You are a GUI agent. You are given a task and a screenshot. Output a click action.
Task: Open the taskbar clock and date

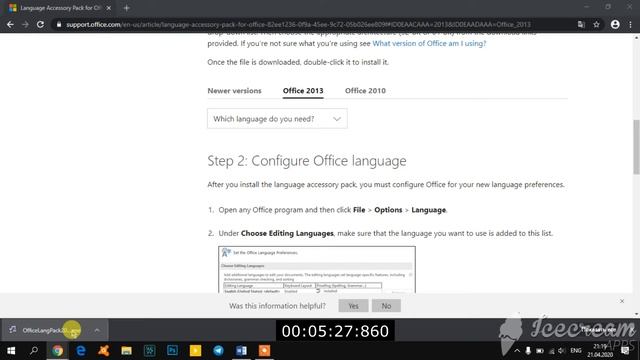pos(600,351)
